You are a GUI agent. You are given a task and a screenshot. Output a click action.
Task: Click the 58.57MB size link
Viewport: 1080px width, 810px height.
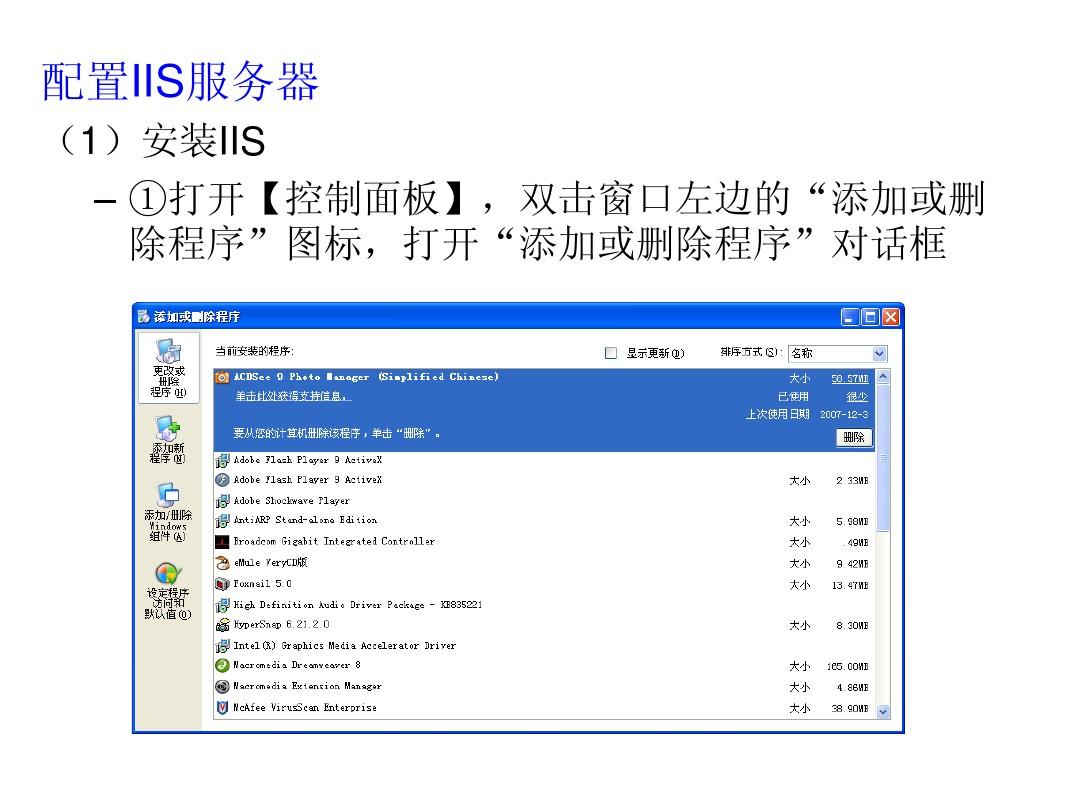[849, 378]
